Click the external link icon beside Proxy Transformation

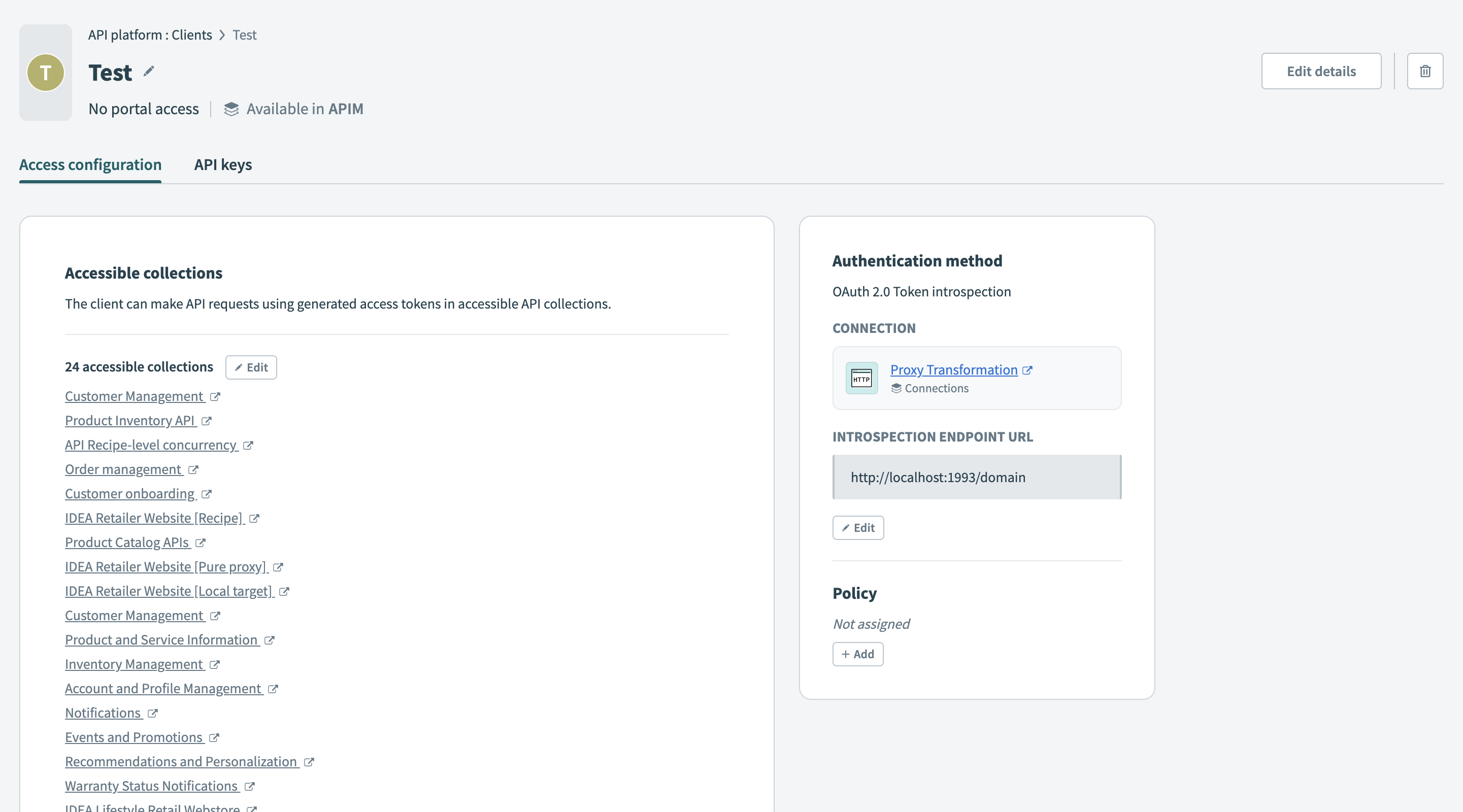tap(1028, 369)
